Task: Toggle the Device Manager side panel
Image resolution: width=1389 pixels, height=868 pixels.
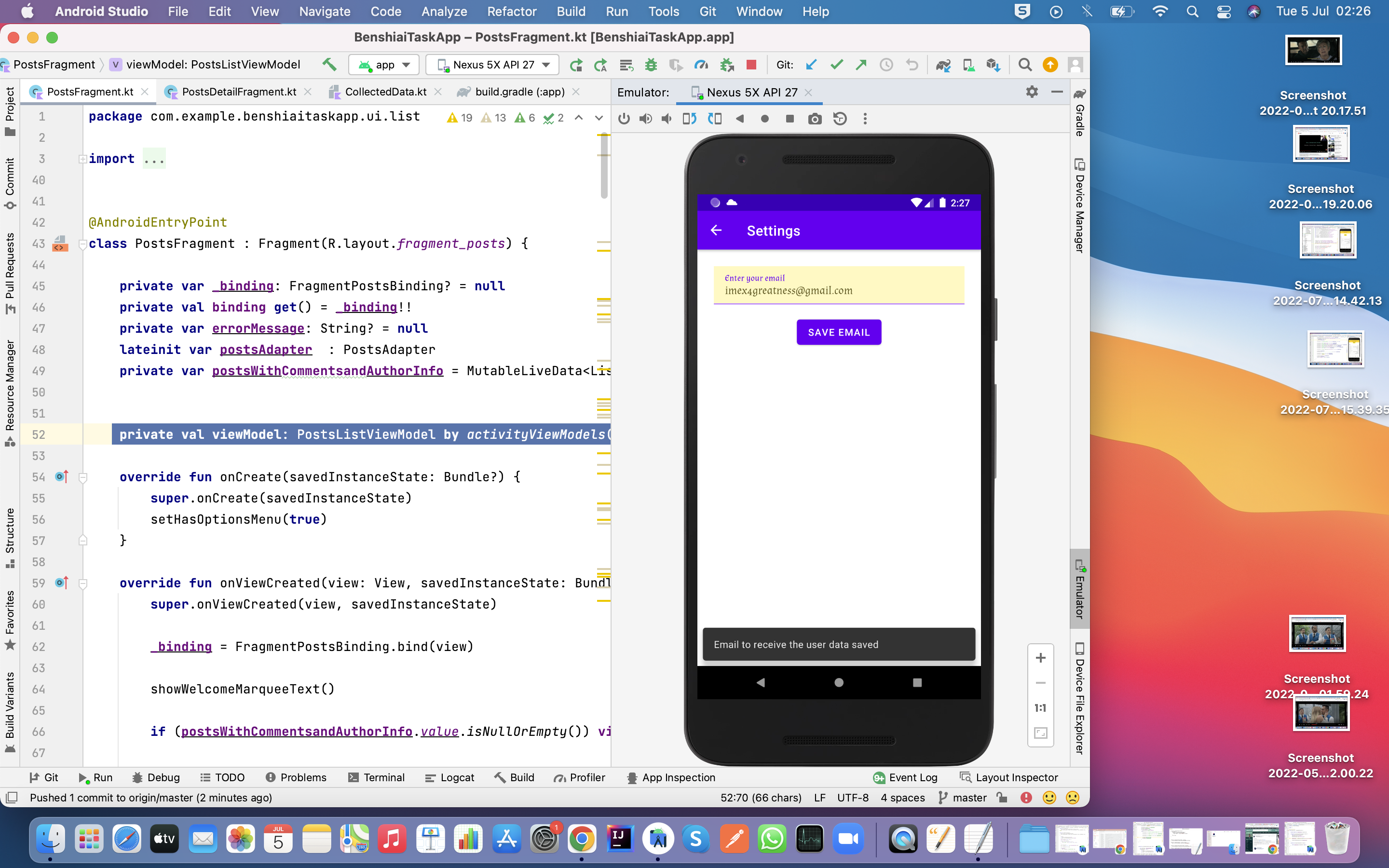Action: [1080, 205]
